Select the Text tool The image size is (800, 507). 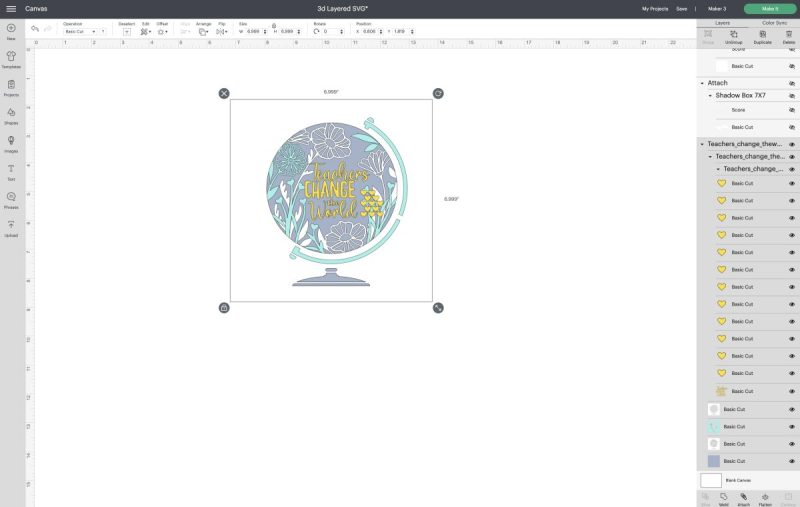pos(11,168)
